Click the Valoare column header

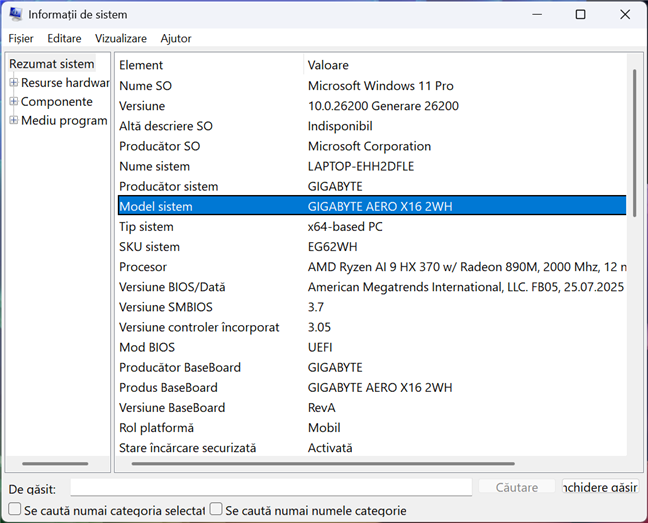click(x=465, y=65)
